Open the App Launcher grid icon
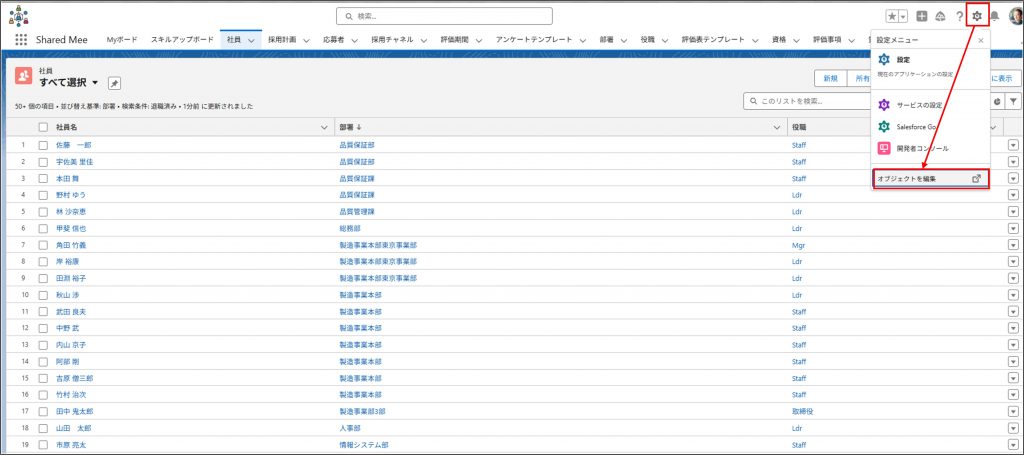The image size is (1024, 455). point(21,39)
